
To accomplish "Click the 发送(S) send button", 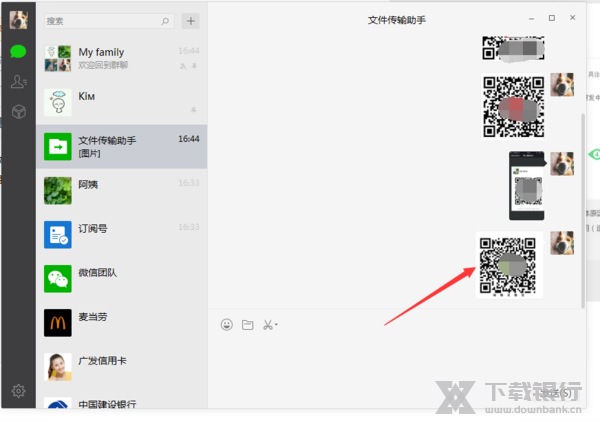I will (x=556, y=393).
